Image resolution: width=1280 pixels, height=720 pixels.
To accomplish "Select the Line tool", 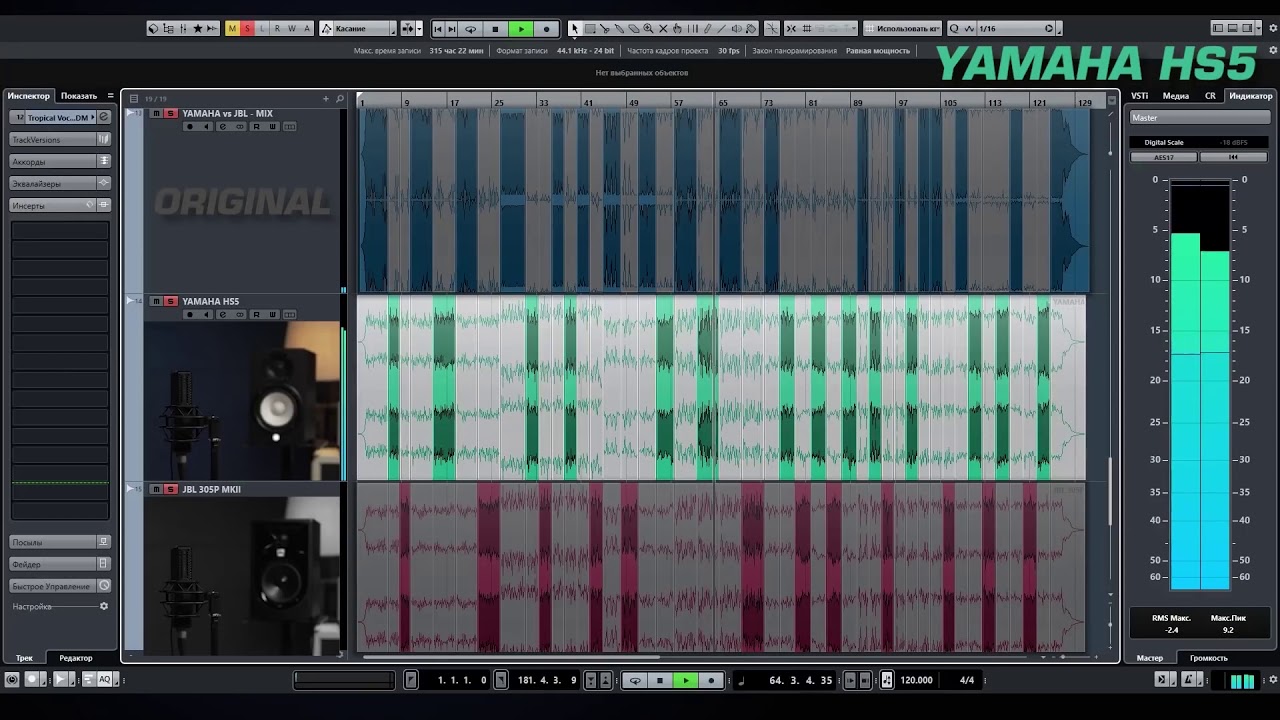I will click(x=721, y=29).
